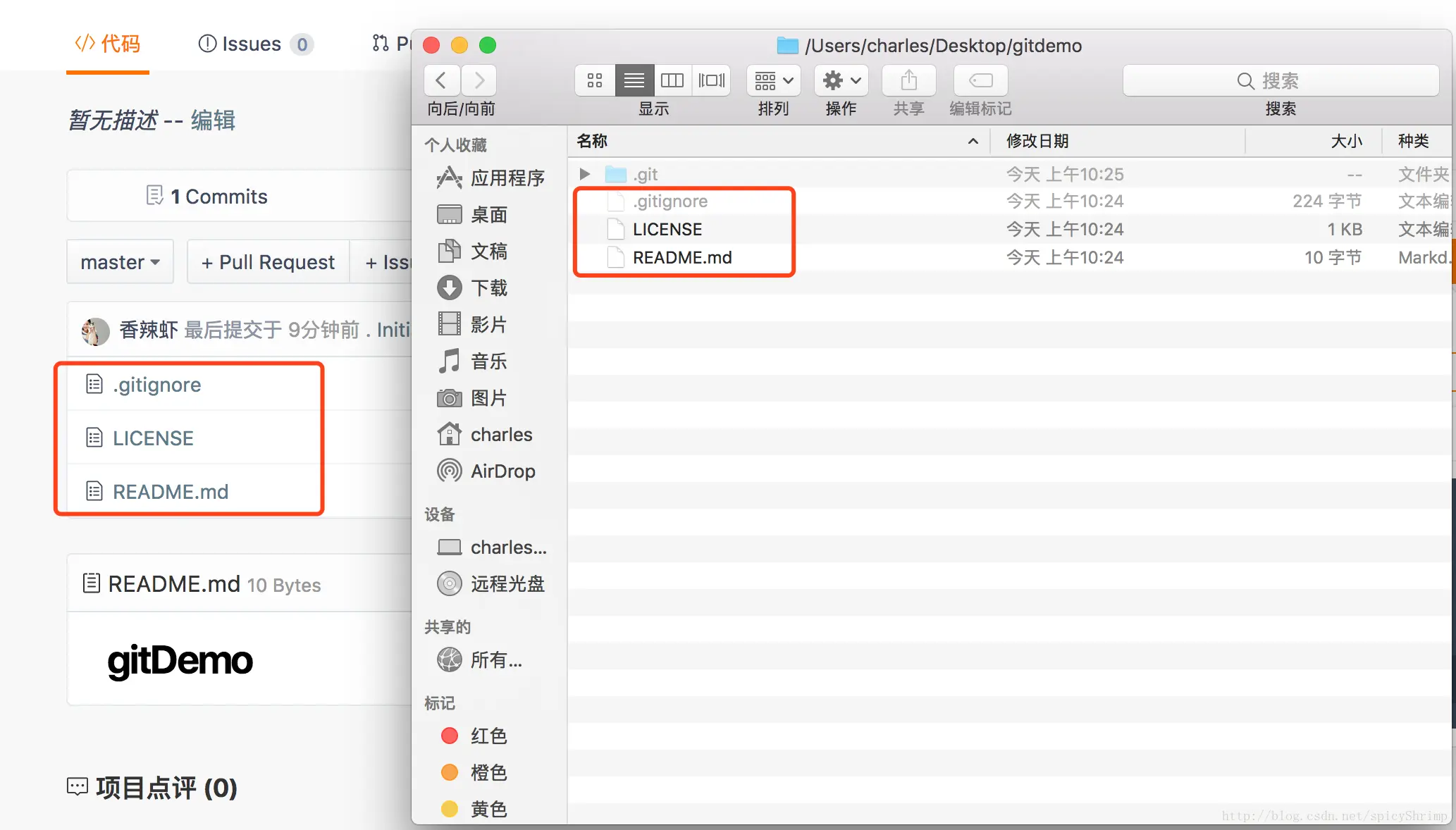
Task: Click the Pull Request button
Action: click(268, 262)
